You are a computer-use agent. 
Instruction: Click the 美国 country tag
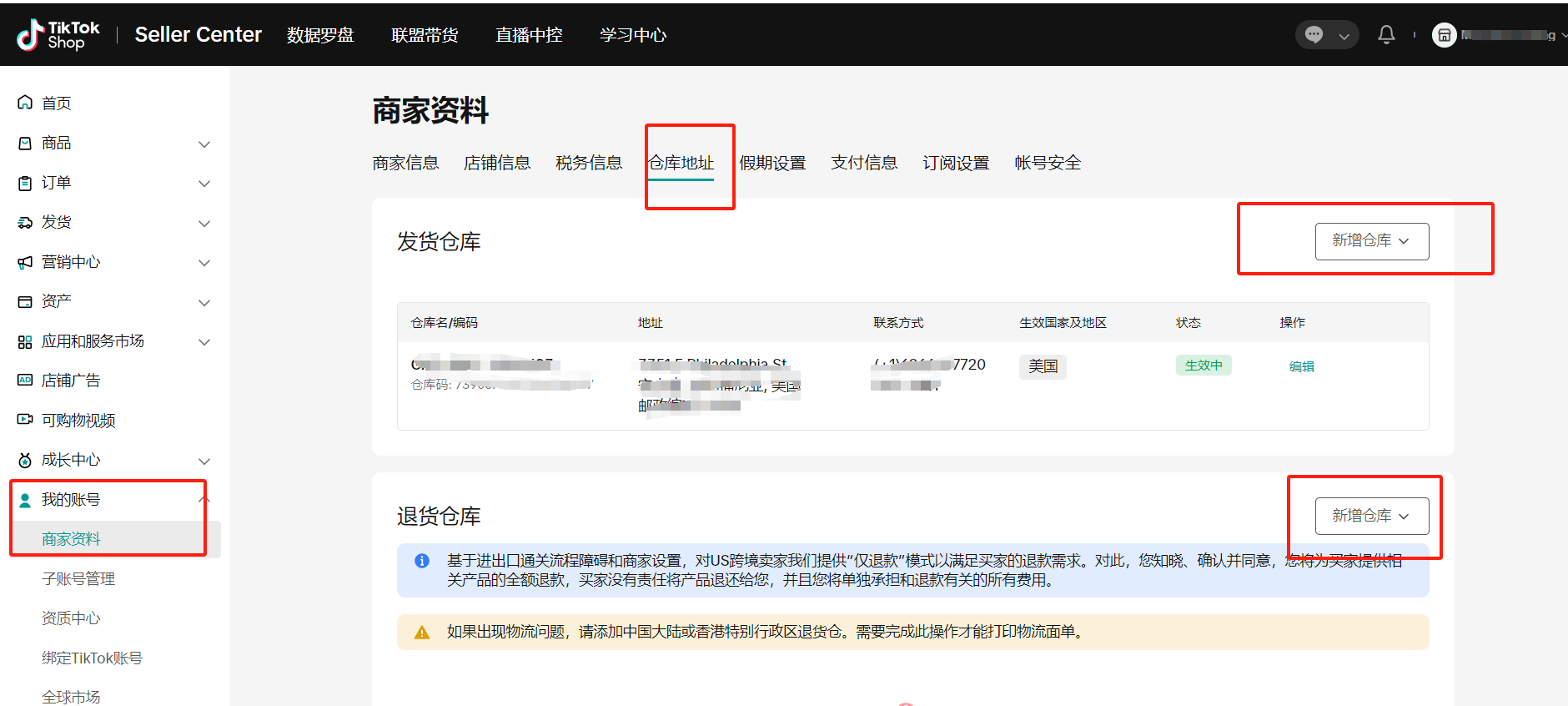(1043, 366)
